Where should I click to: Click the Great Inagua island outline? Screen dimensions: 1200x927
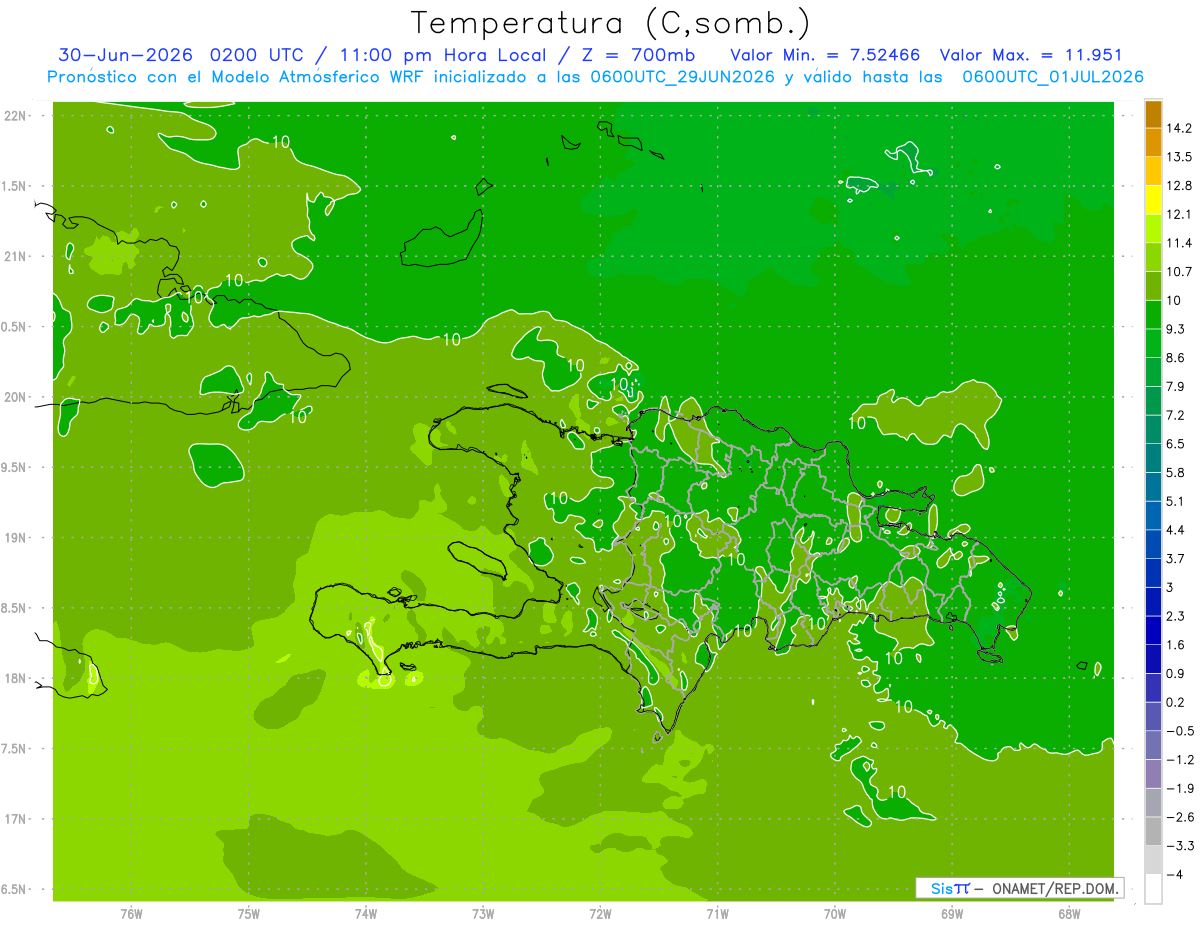tap(442, 240)
